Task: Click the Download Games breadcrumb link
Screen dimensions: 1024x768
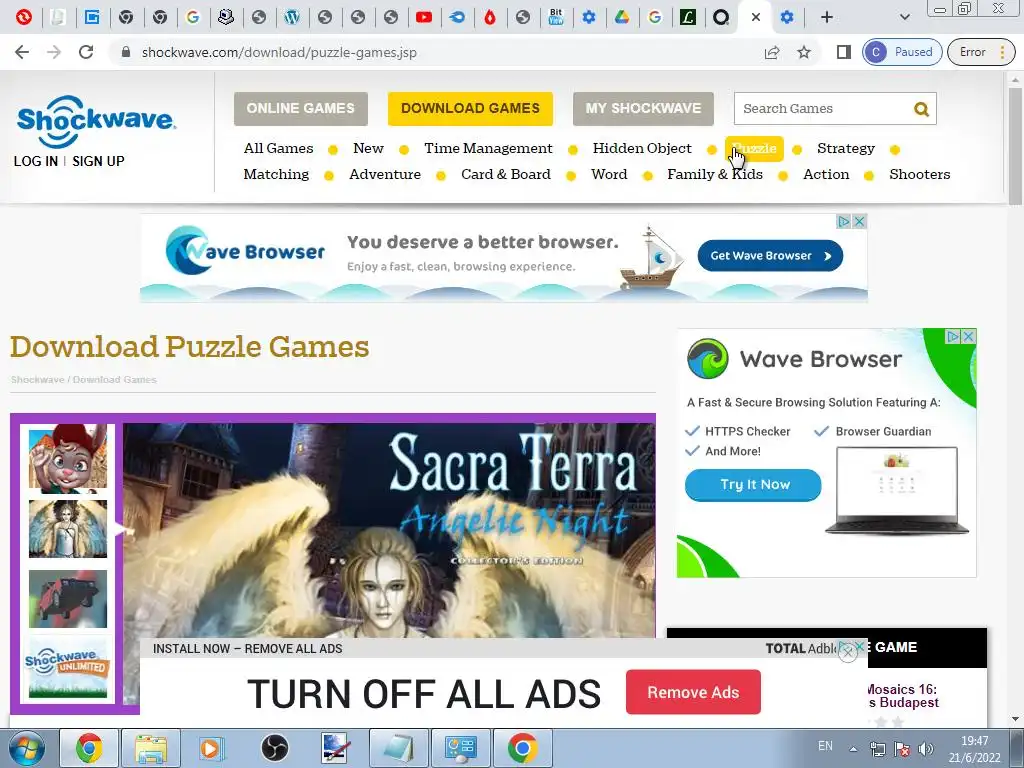Action: tap(114, 379)
